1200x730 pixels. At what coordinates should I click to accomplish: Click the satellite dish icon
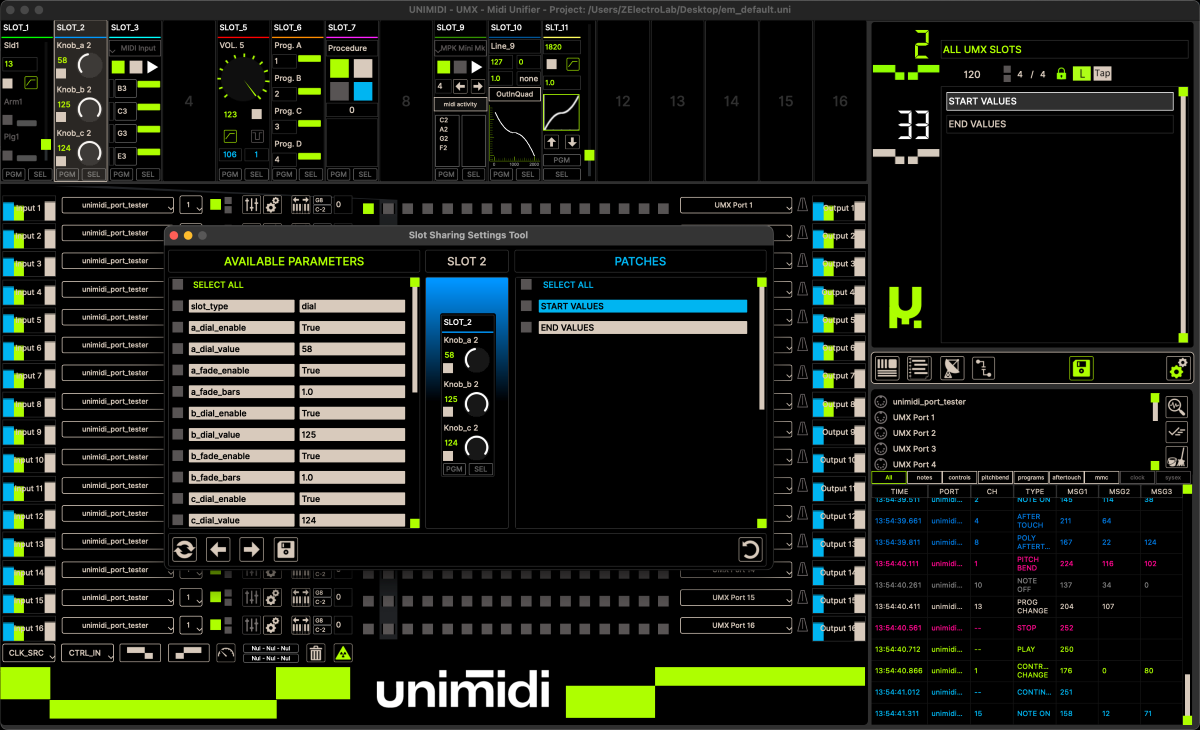pos(953,368)
